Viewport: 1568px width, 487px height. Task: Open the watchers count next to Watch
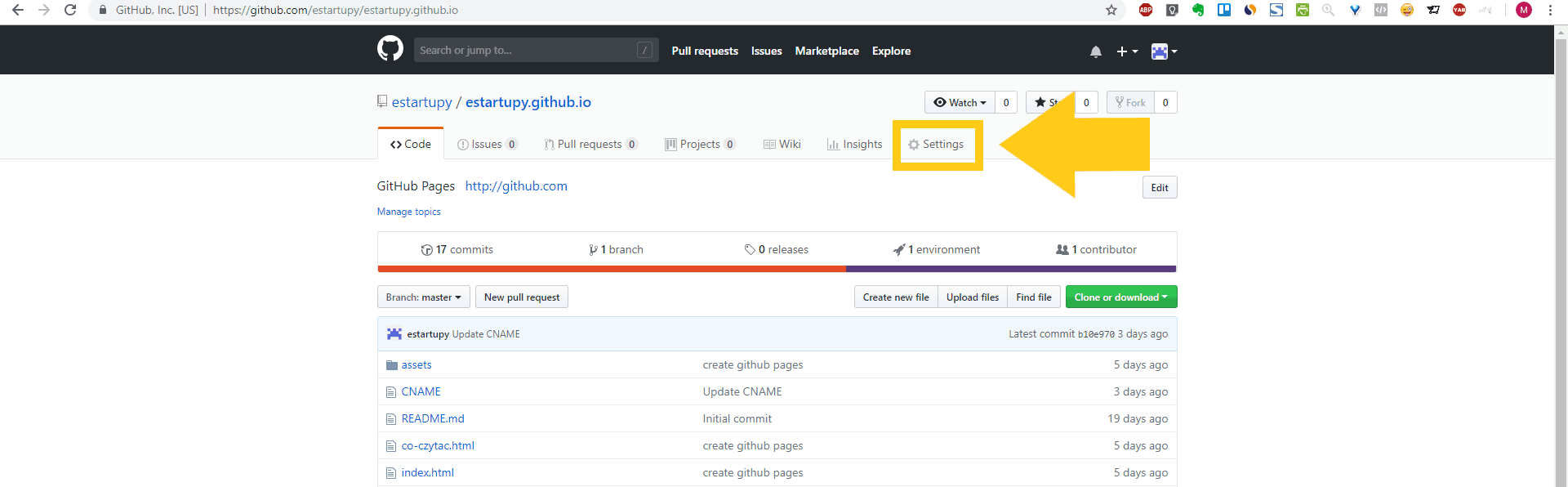coord(1006,102)
